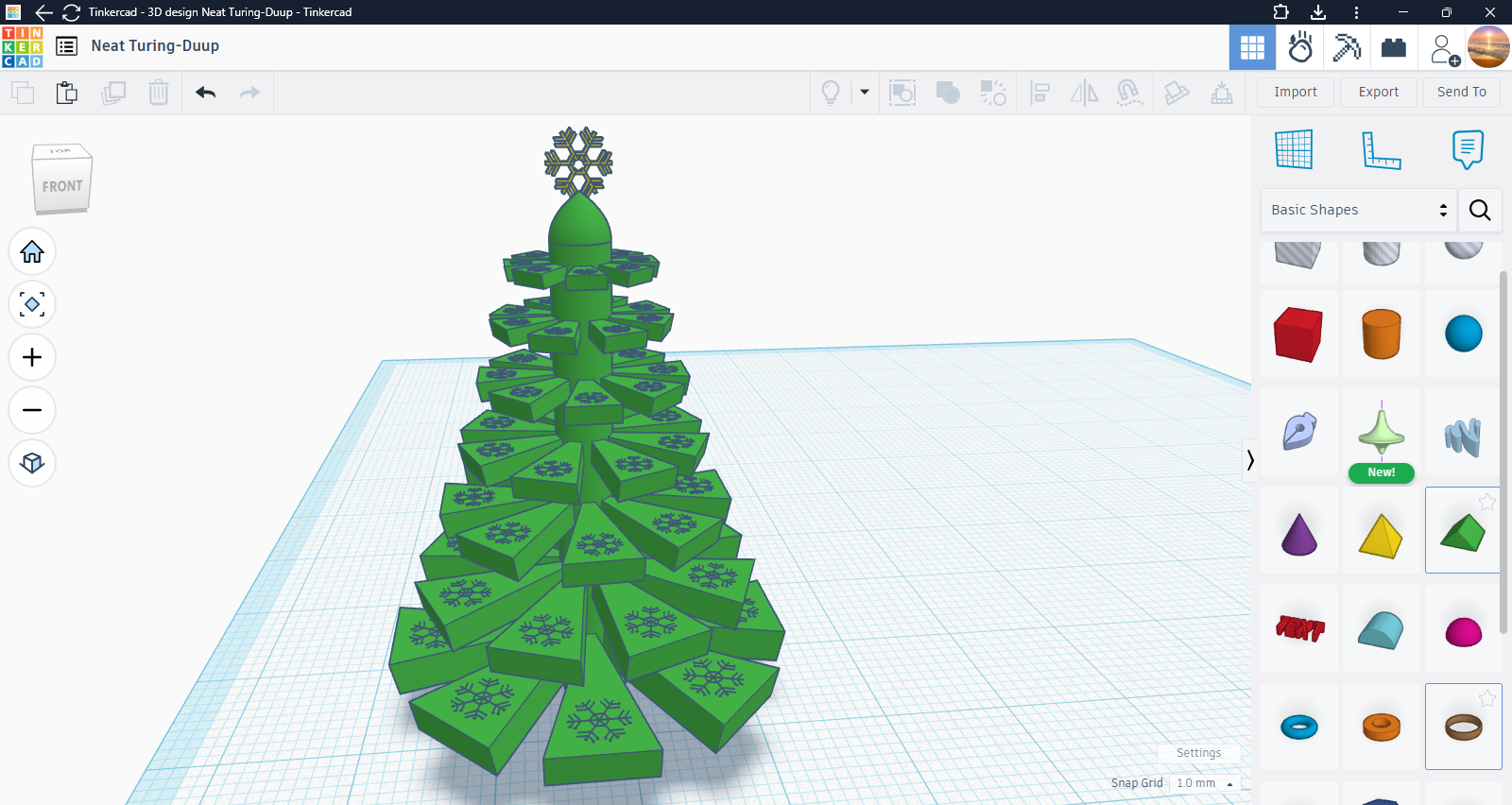Screen dimensions: 1512x805
Task: Click the Copy toolbar icon
Action: pos(23,93)
